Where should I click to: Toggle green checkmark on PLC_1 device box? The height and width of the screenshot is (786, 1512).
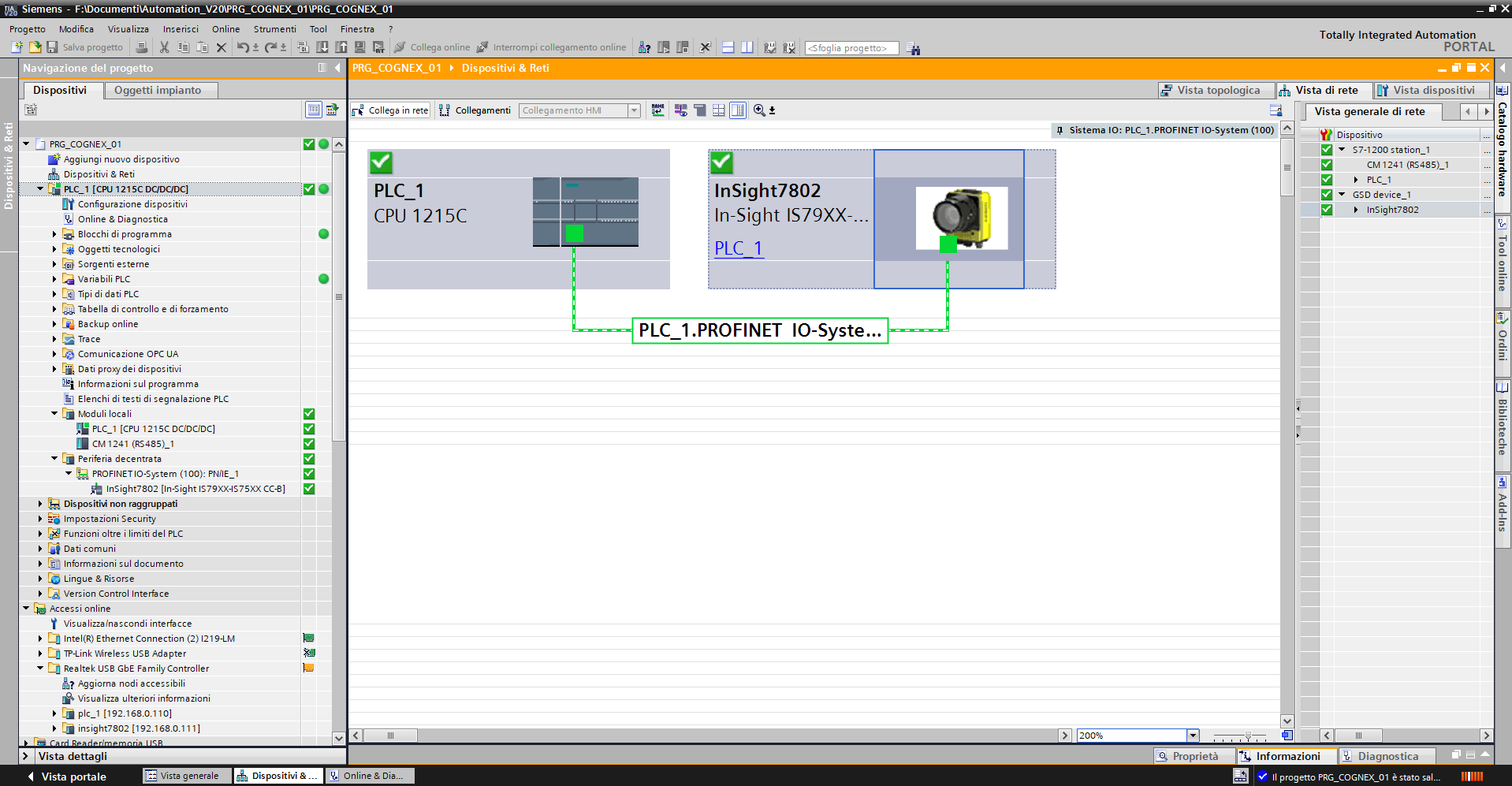(381, 162)
